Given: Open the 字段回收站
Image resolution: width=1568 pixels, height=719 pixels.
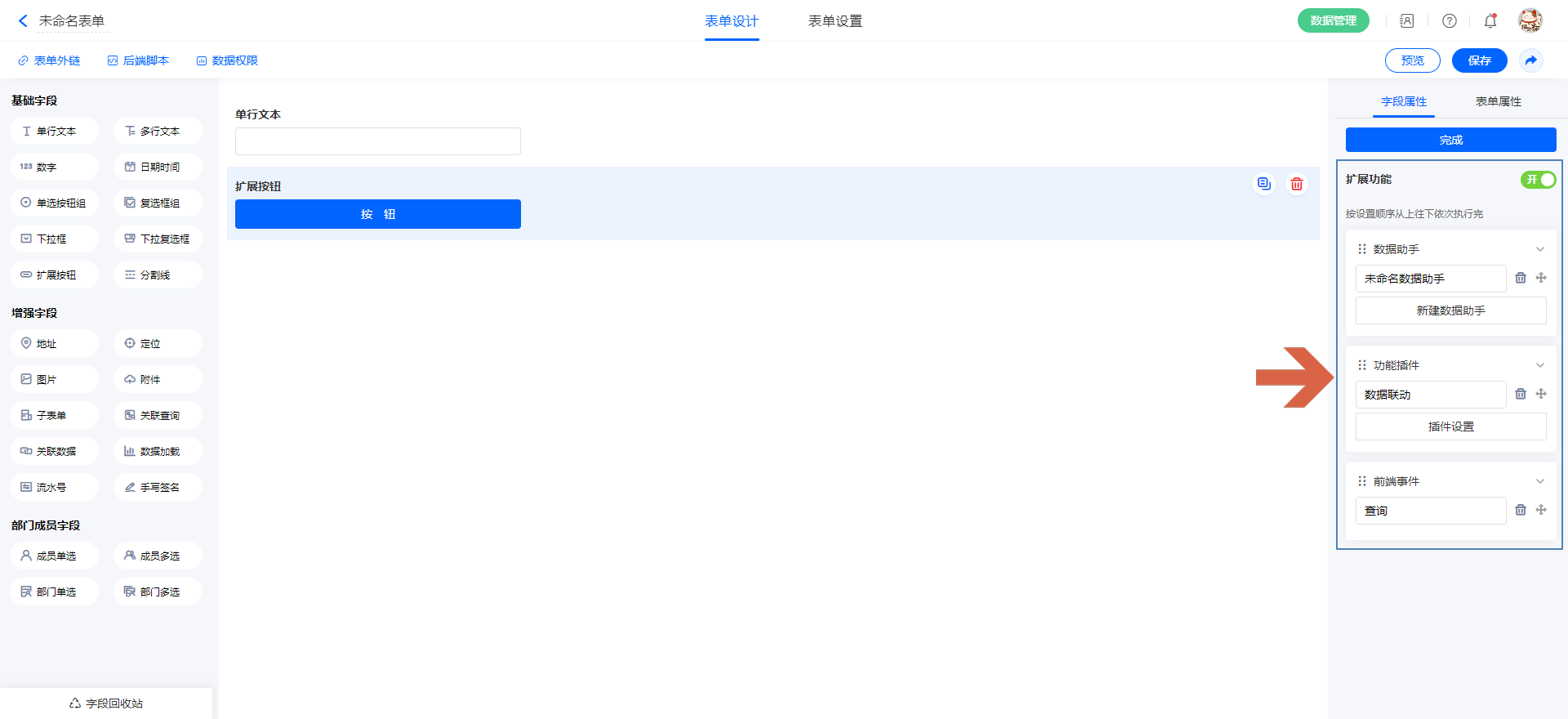Looking at the screenshot, I should coord(106,703).
